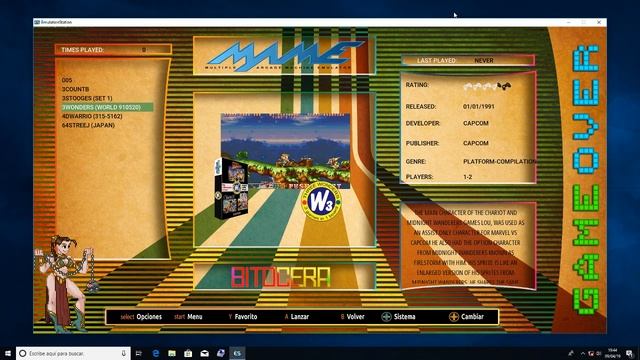
Task: Click the rating stars
Action: click(x=487, y=86)
